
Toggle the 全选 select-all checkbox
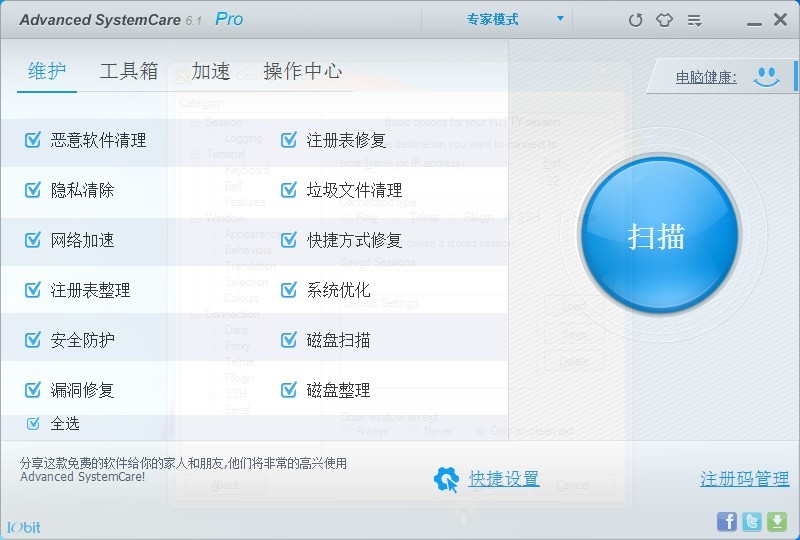click(33, 423)
